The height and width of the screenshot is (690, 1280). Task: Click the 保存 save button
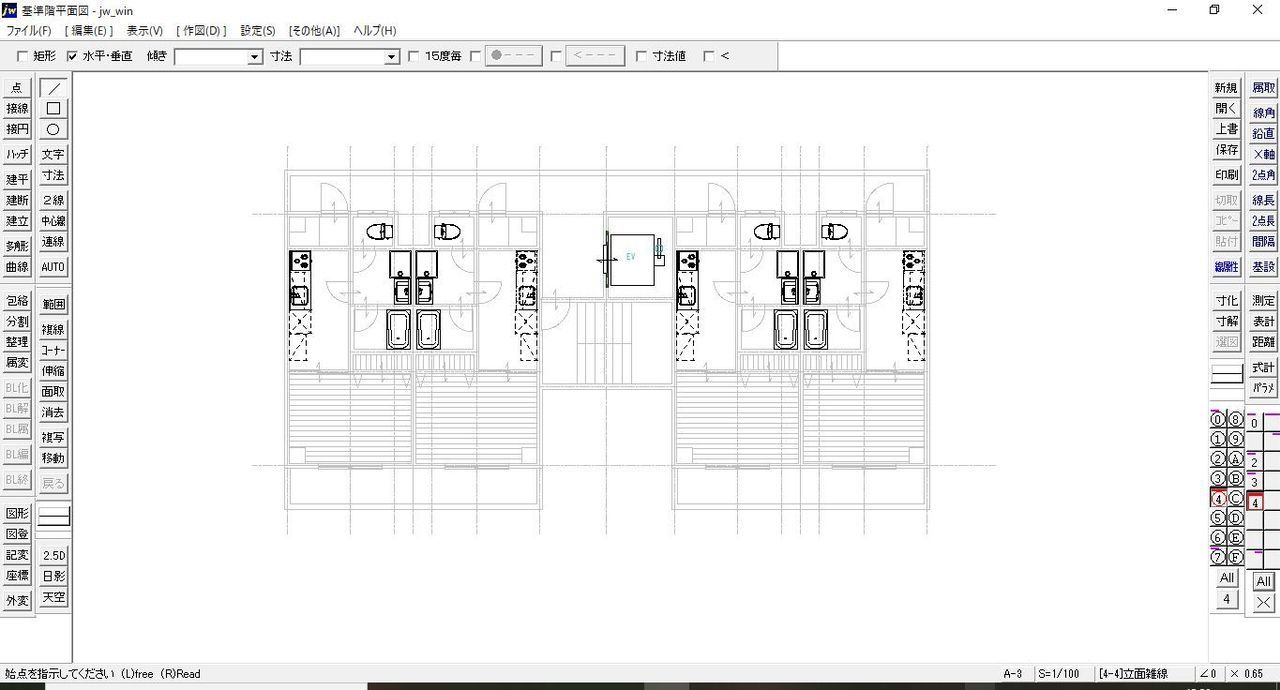point(1226,150)
